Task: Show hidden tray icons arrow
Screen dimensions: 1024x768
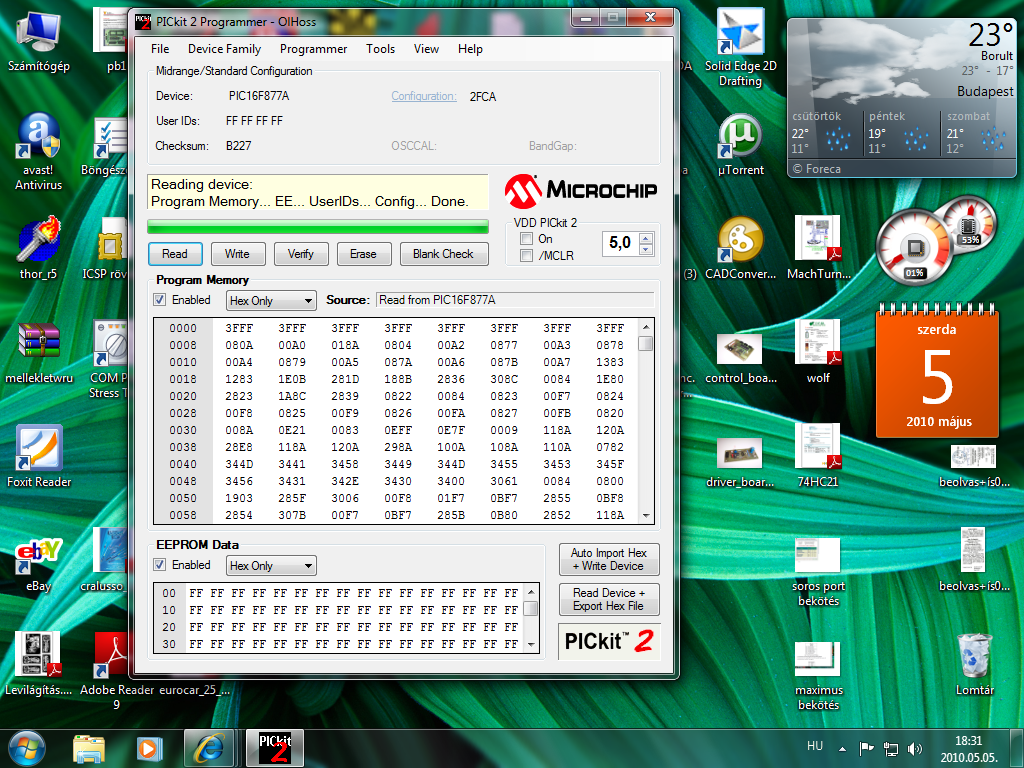Action: [842, 749]
